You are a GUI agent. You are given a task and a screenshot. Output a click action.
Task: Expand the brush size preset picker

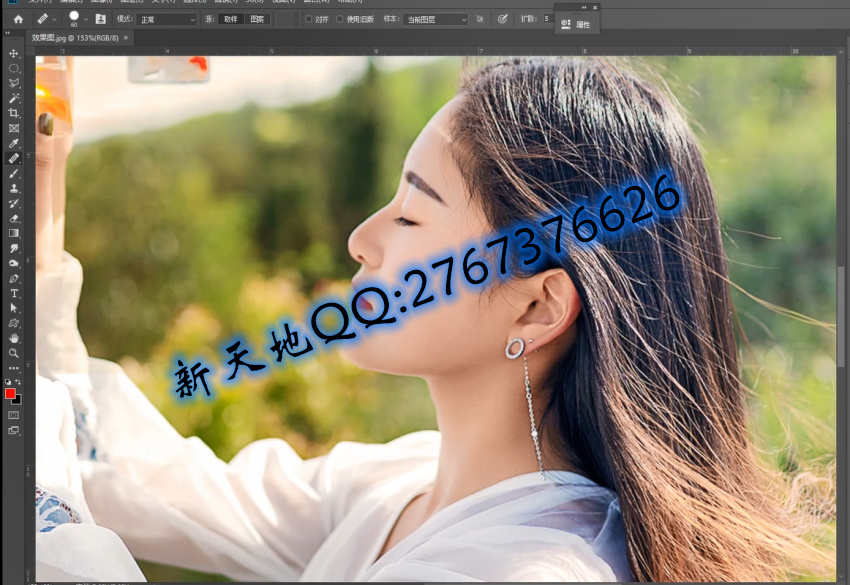(x=86, y=19)
